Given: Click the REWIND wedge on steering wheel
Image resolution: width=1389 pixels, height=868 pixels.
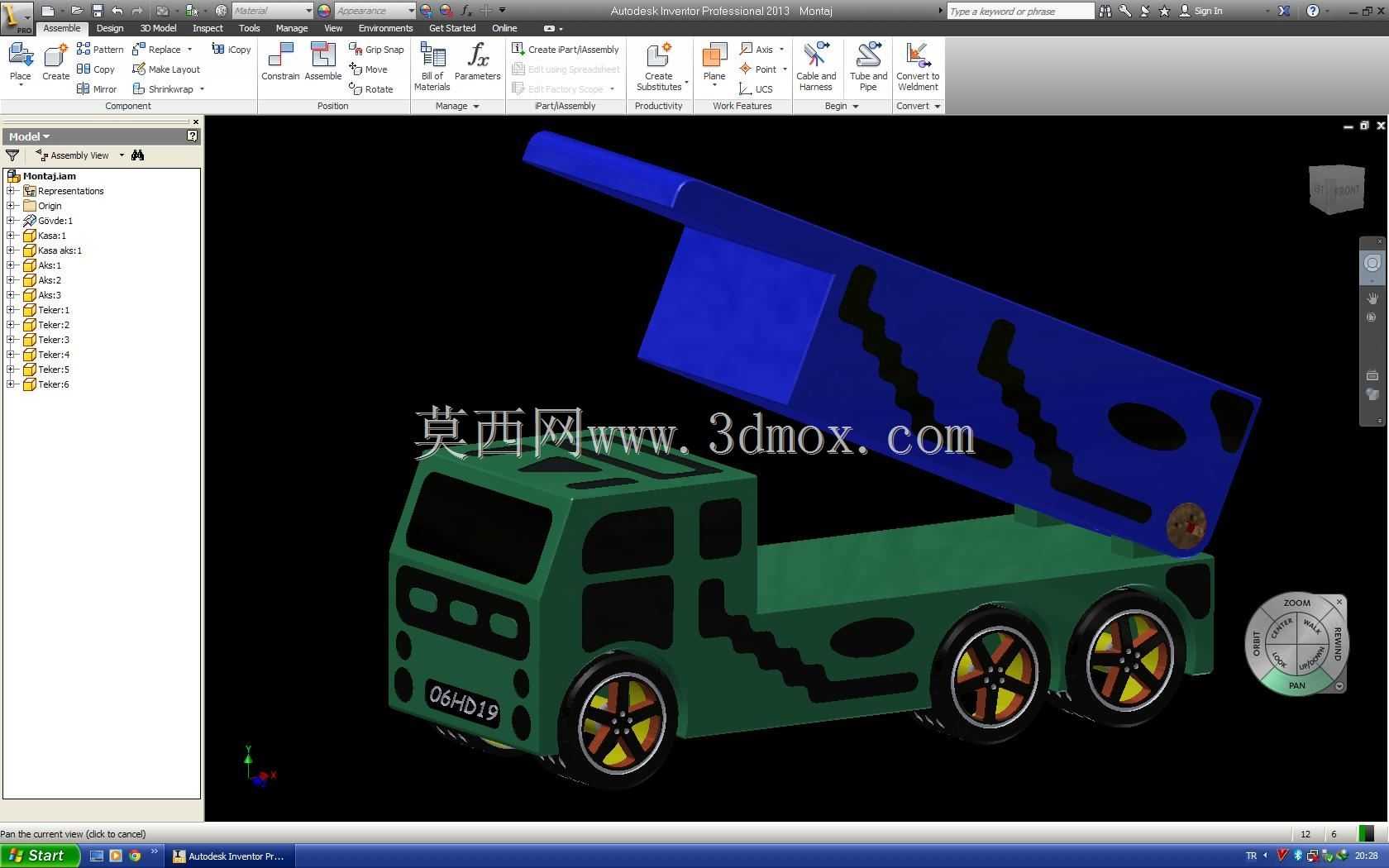Looking at the screenshot, I should (x=1337, y=644).
